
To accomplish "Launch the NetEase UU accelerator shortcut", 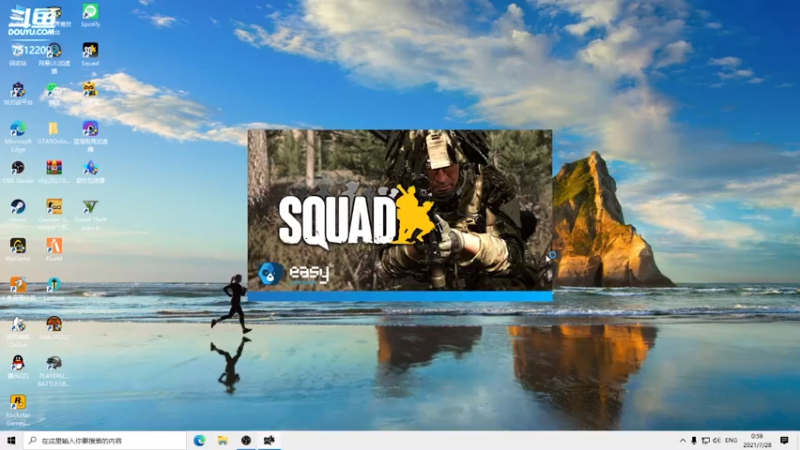I will pos(54,57).
